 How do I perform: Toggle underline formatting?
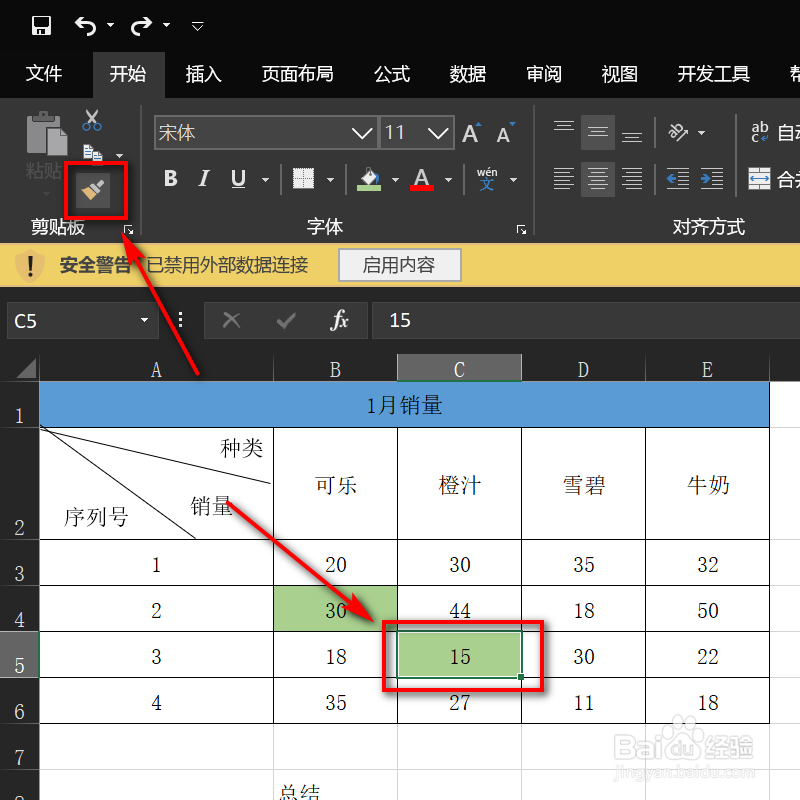click(x=237, y=178)
